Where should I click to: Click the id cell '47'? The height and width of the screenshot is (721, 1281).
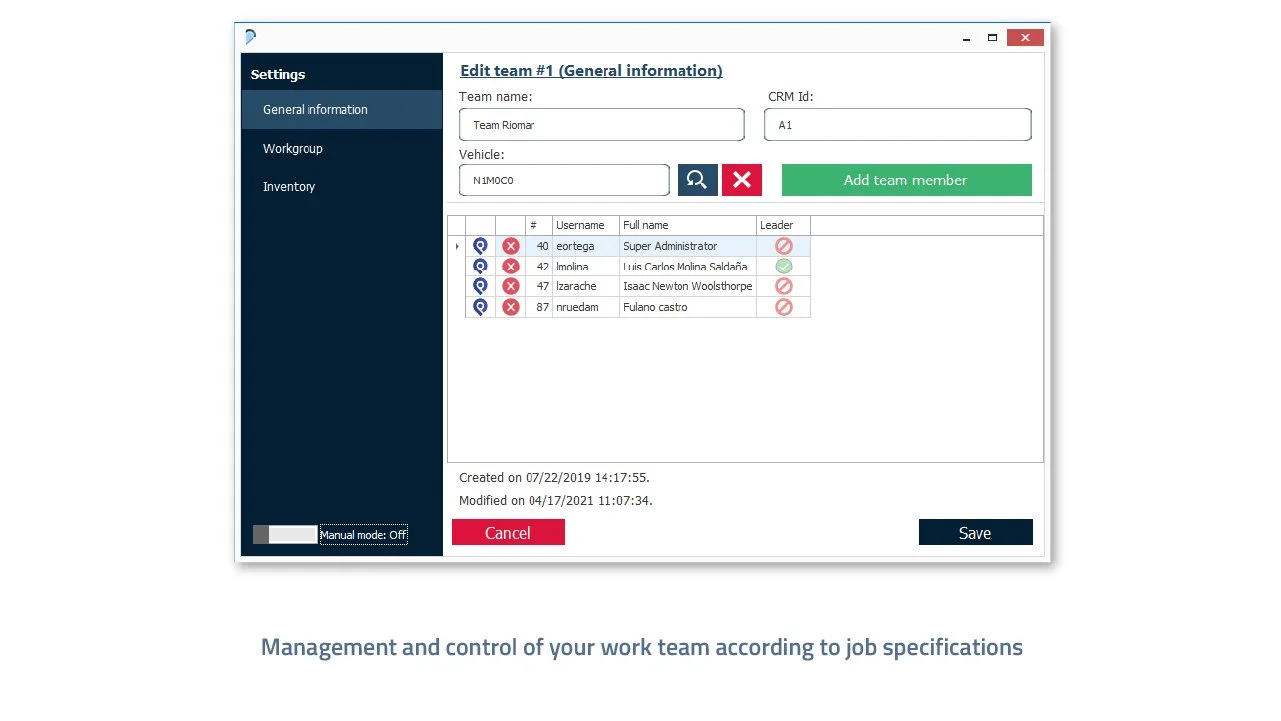539,286
